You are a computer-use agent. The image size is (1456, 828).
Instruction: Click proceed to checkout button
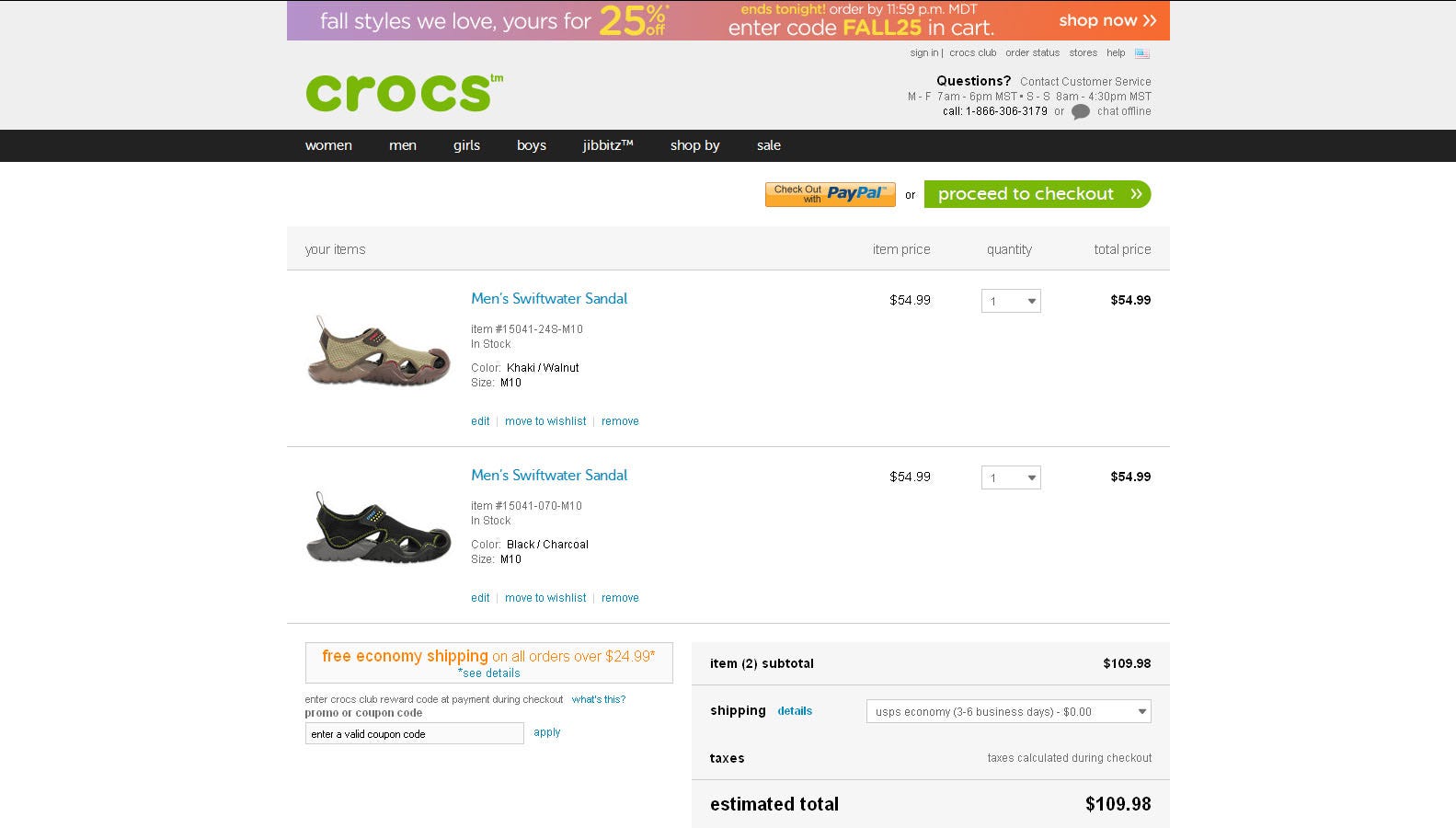click(x=1038, y=194)
